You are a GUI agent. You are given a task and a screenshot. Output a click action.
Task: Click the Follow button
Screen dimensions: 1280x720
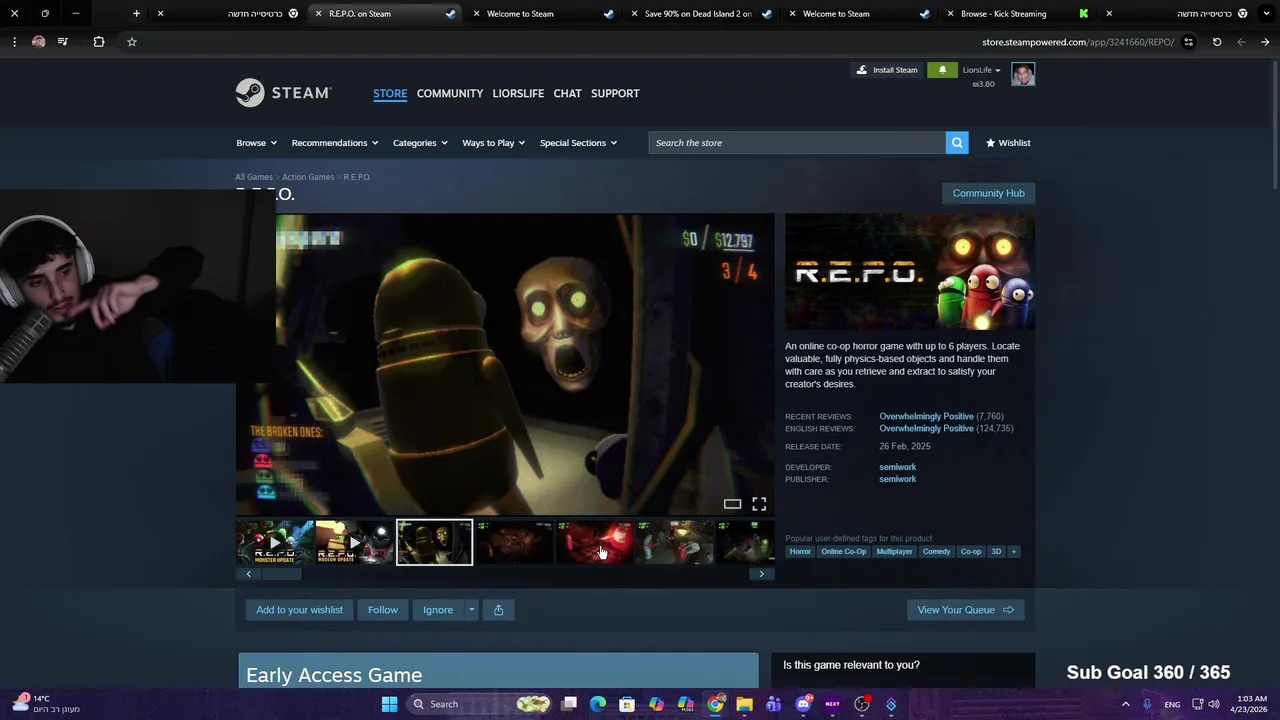pos(382,610)
